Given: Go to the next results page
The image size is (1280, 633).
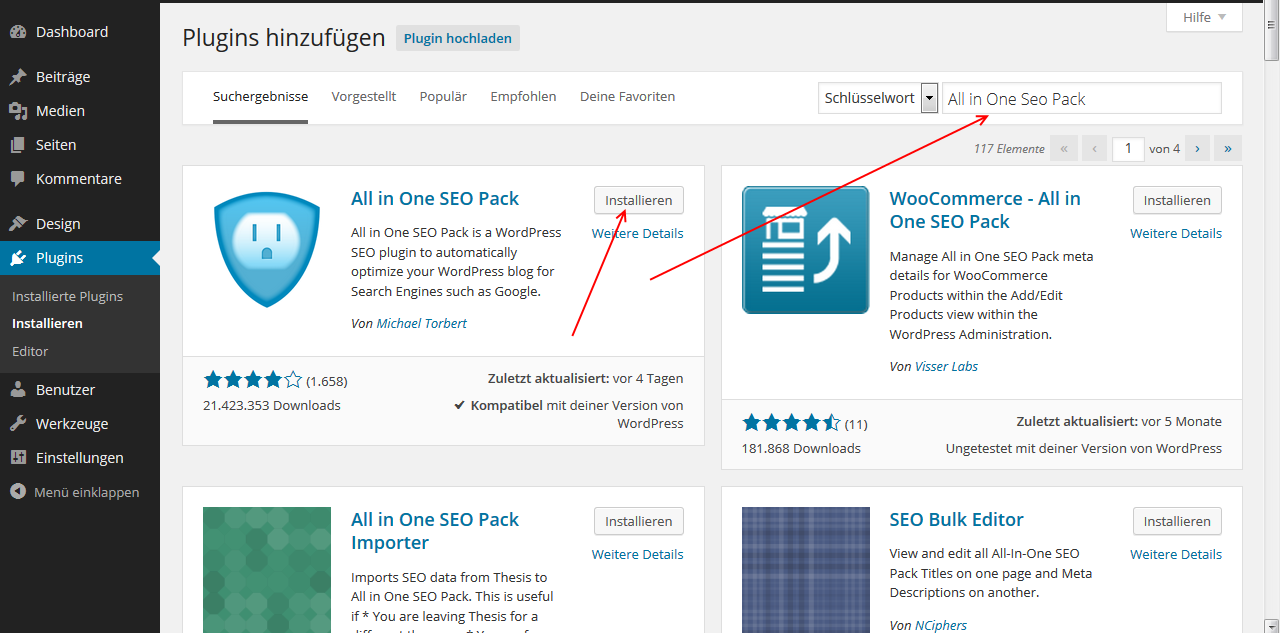Looking at the screenshot, I should (1197, 148).
